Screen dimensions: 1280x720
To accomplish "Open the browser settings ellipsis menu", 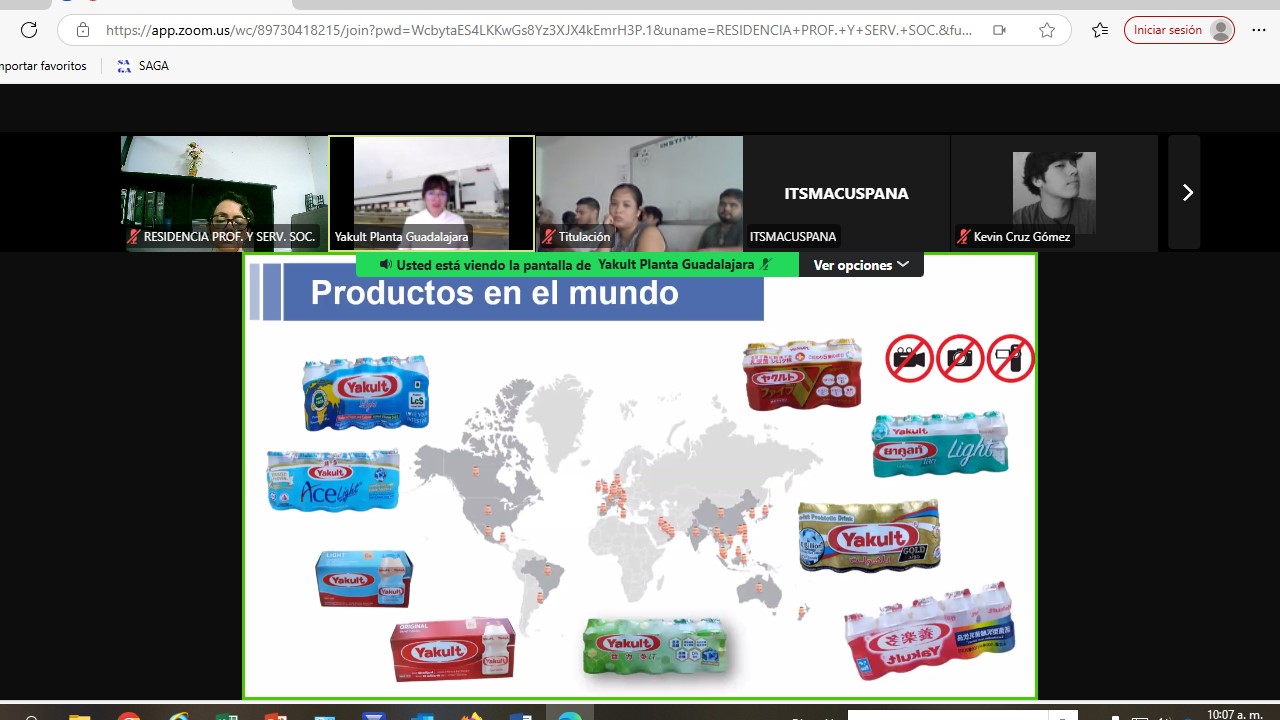I will 1258,30.
